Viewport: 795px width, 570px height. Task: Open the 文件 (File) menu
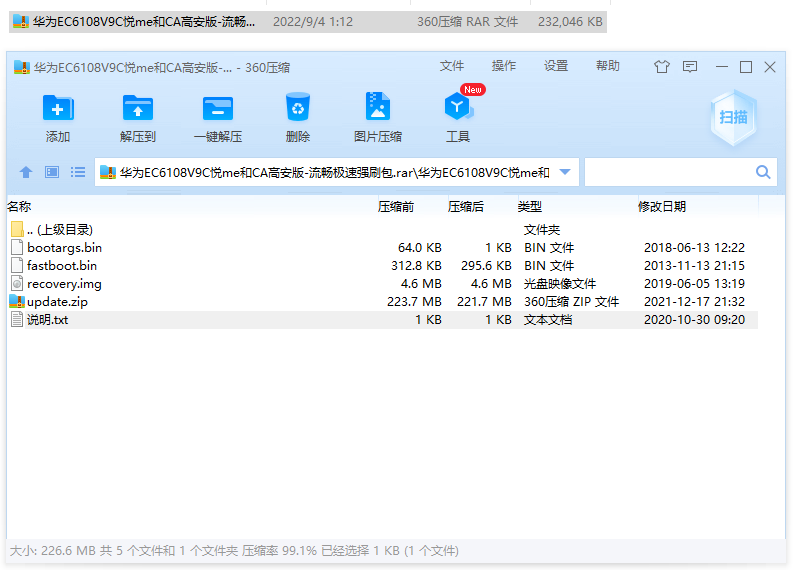coord(452,66)
